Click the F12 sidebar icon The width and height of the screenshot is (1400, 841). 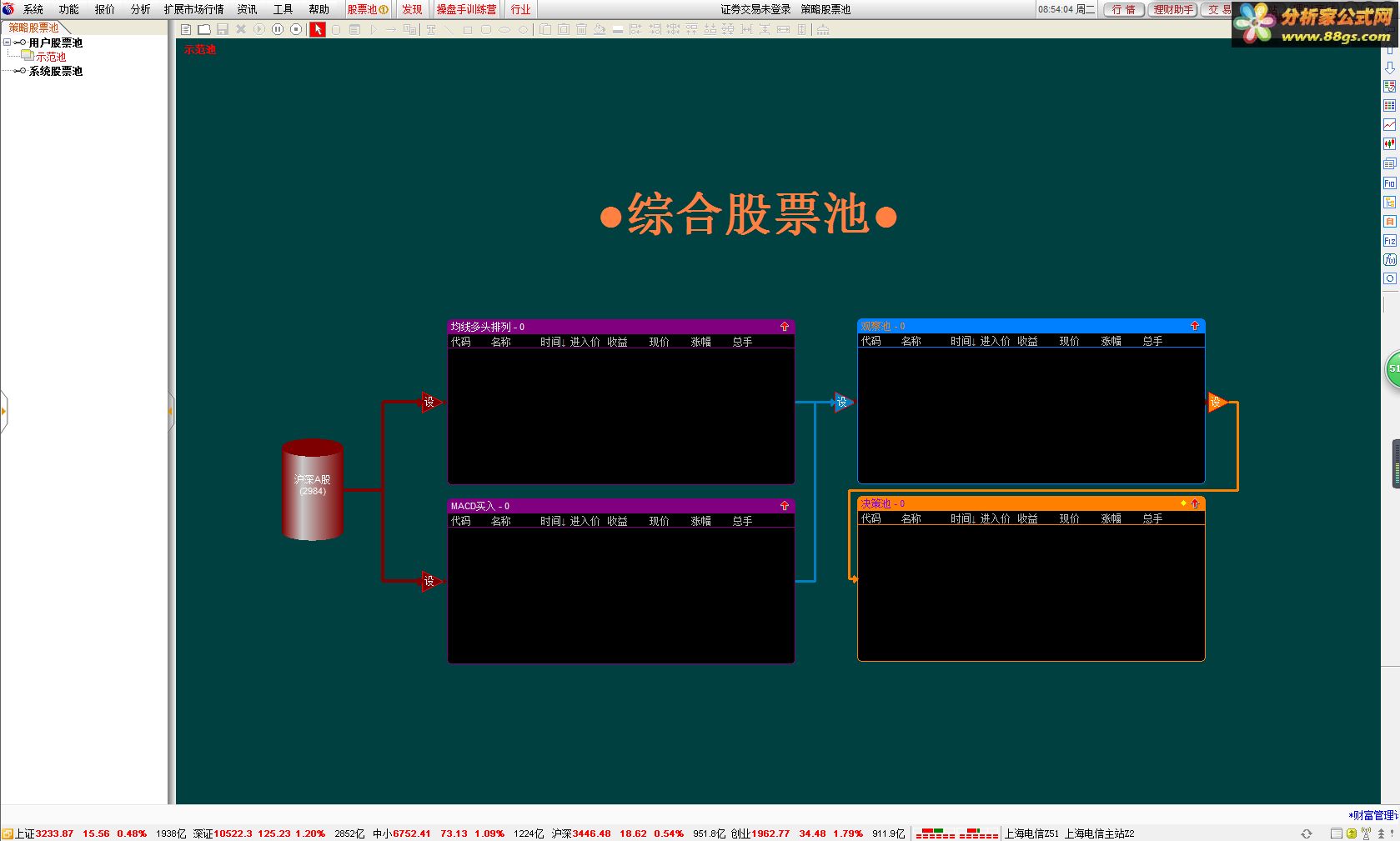[x=1389, y=241]
